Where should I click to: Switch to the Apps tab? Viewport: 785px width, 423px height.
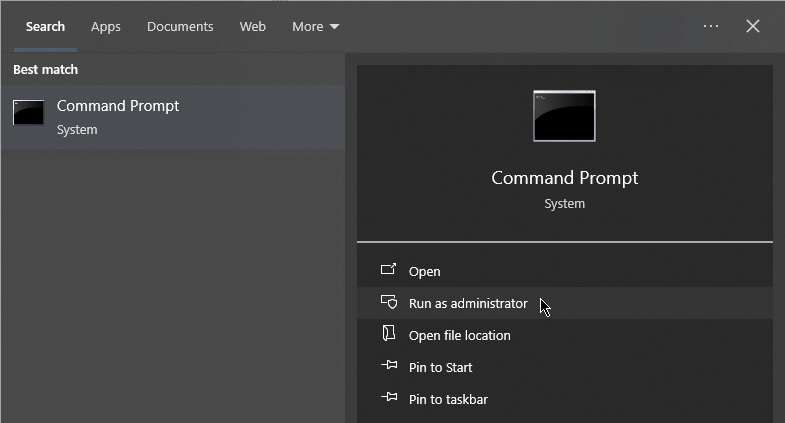click(106, 27)
